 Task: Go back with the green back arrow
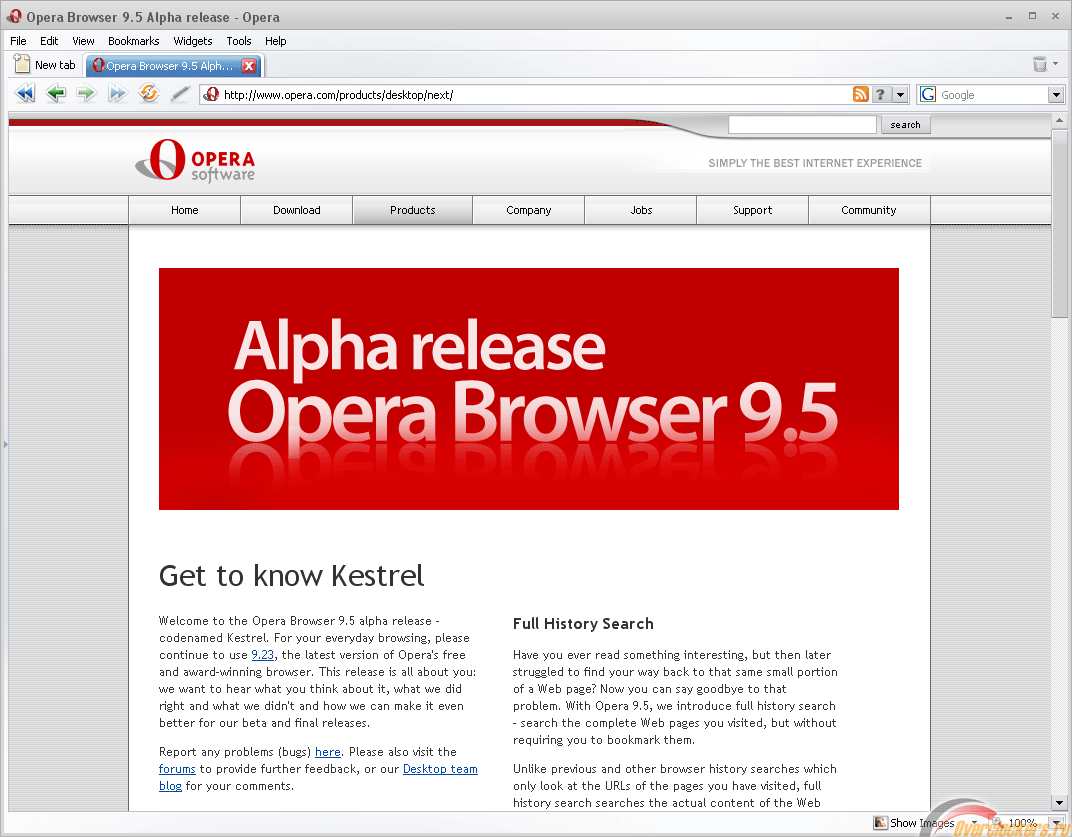point(57,94)
